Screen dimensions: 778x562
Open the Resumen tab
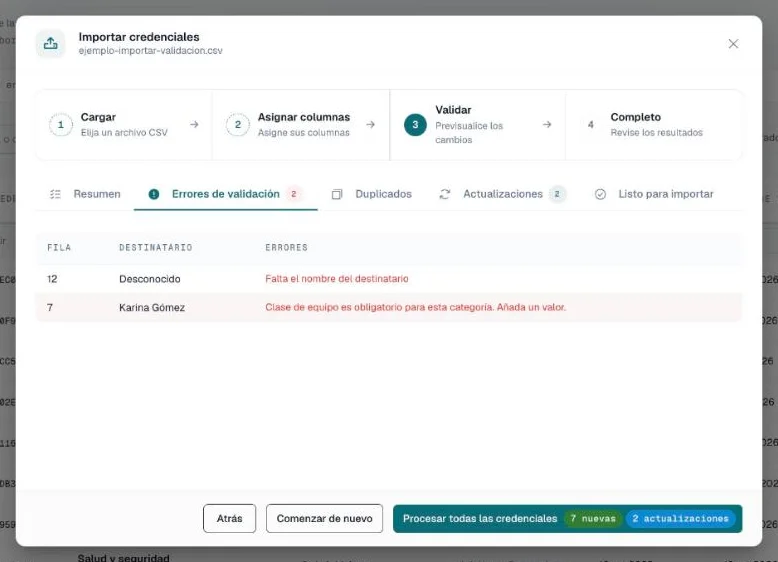click(85, 194)
